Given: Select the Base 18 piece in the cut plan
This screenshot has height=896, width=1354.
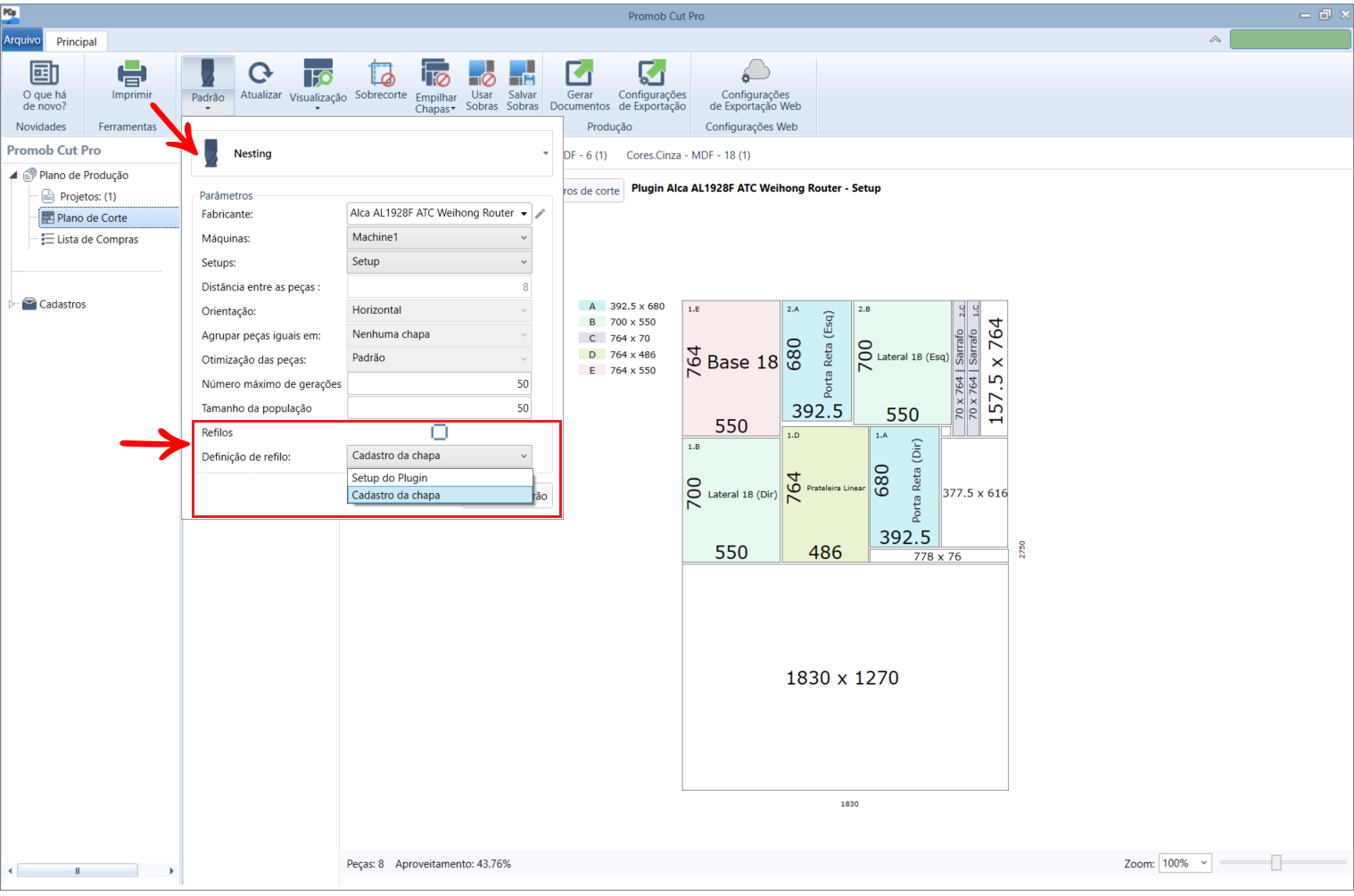Looking at the screenshot, I should coord(731,368).
